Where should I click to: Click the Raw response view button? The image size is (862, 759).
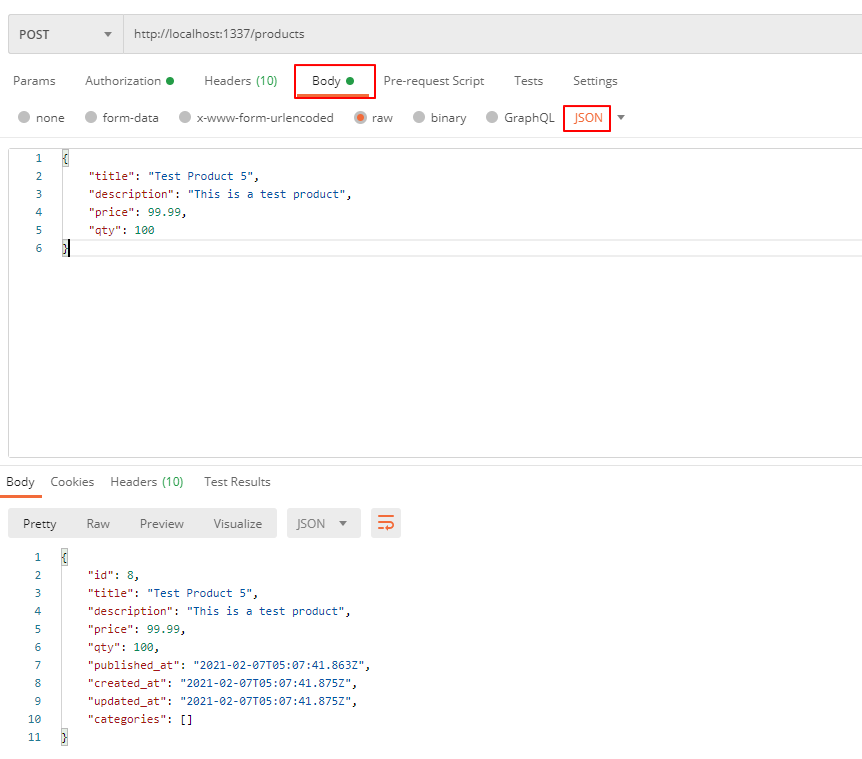tap(98, 523)
